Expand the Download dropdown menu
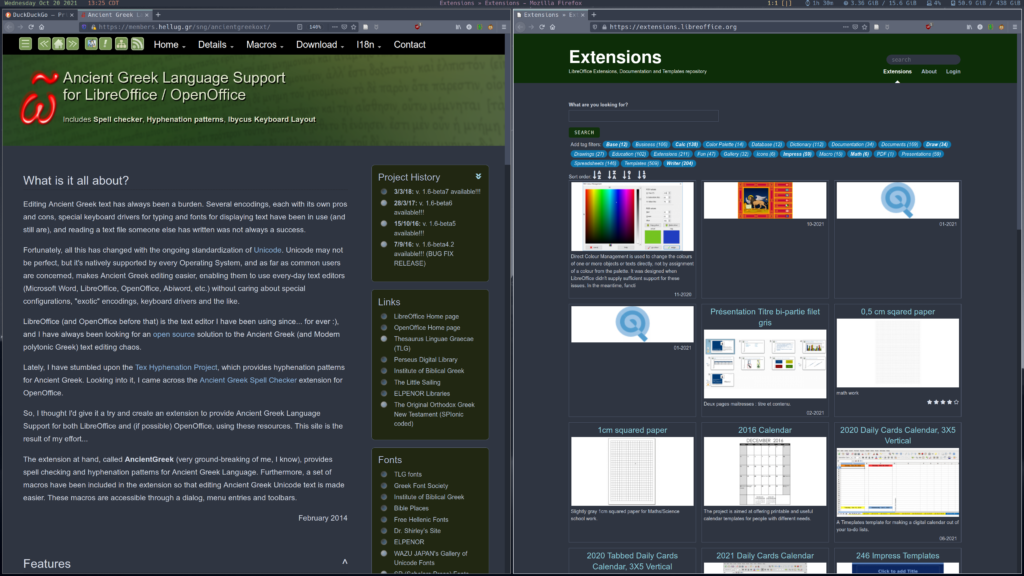This screenshot has width=1024, height=576. click(x=319, y=44)
